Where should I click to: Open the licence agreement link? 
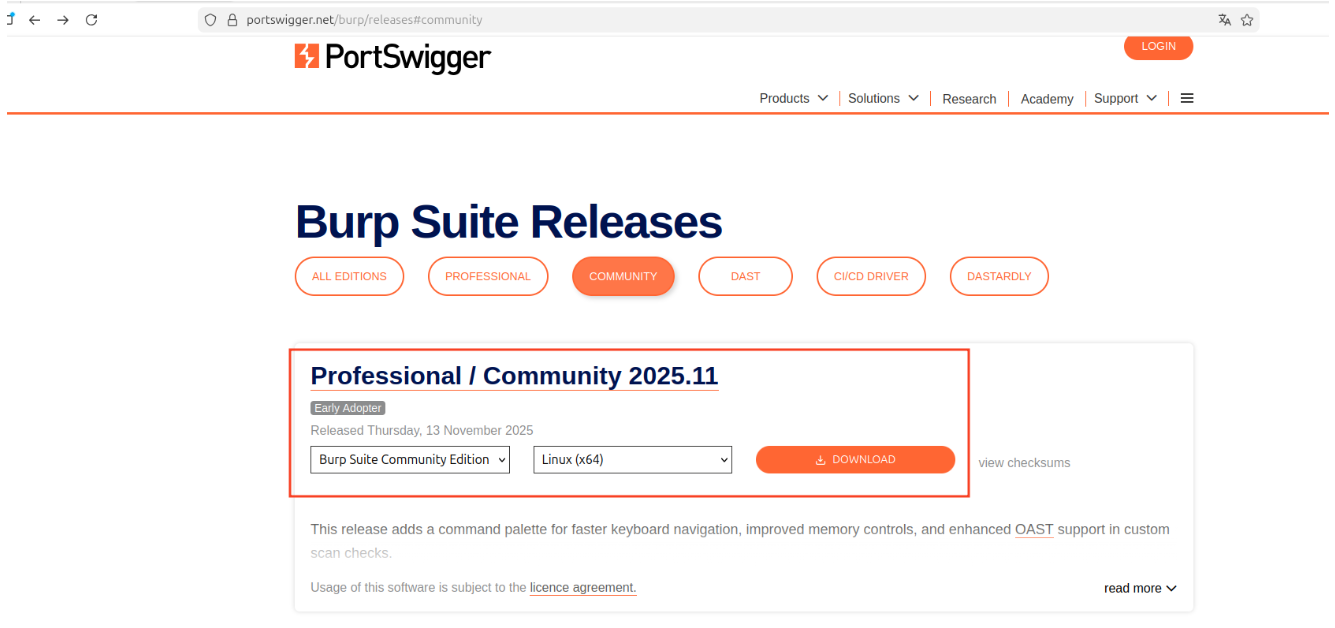[x=583, y=588]
